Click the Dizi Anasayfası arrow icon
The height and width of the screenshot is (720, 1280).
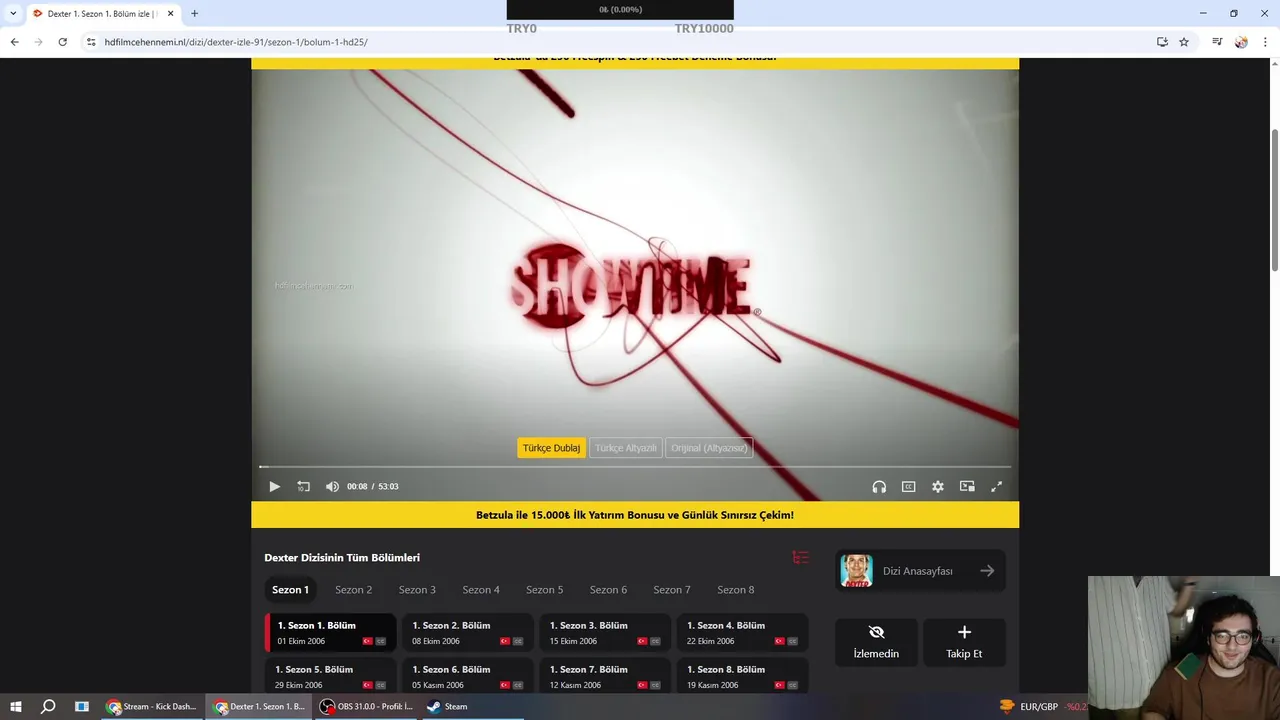[x=987, y=571]
